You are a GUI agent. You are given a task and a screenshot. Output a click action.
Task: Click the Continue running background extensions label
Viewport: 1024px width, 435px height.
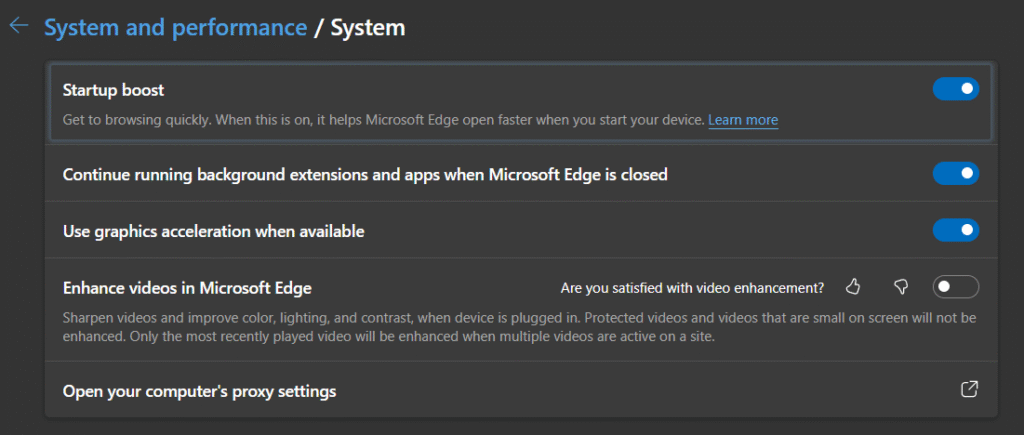pyautogui.click(x=365, y=175)
